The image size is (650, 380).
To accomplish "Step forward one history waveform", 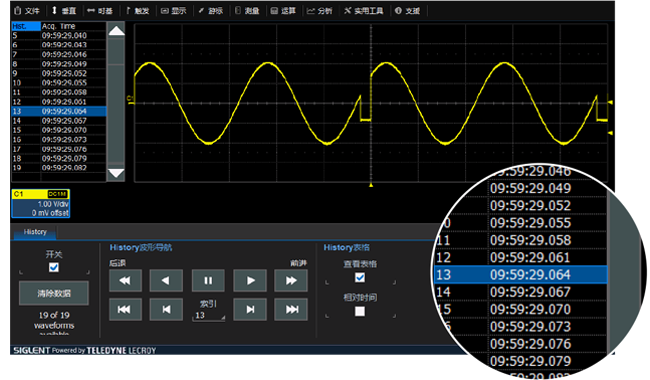I will (250, 309).
